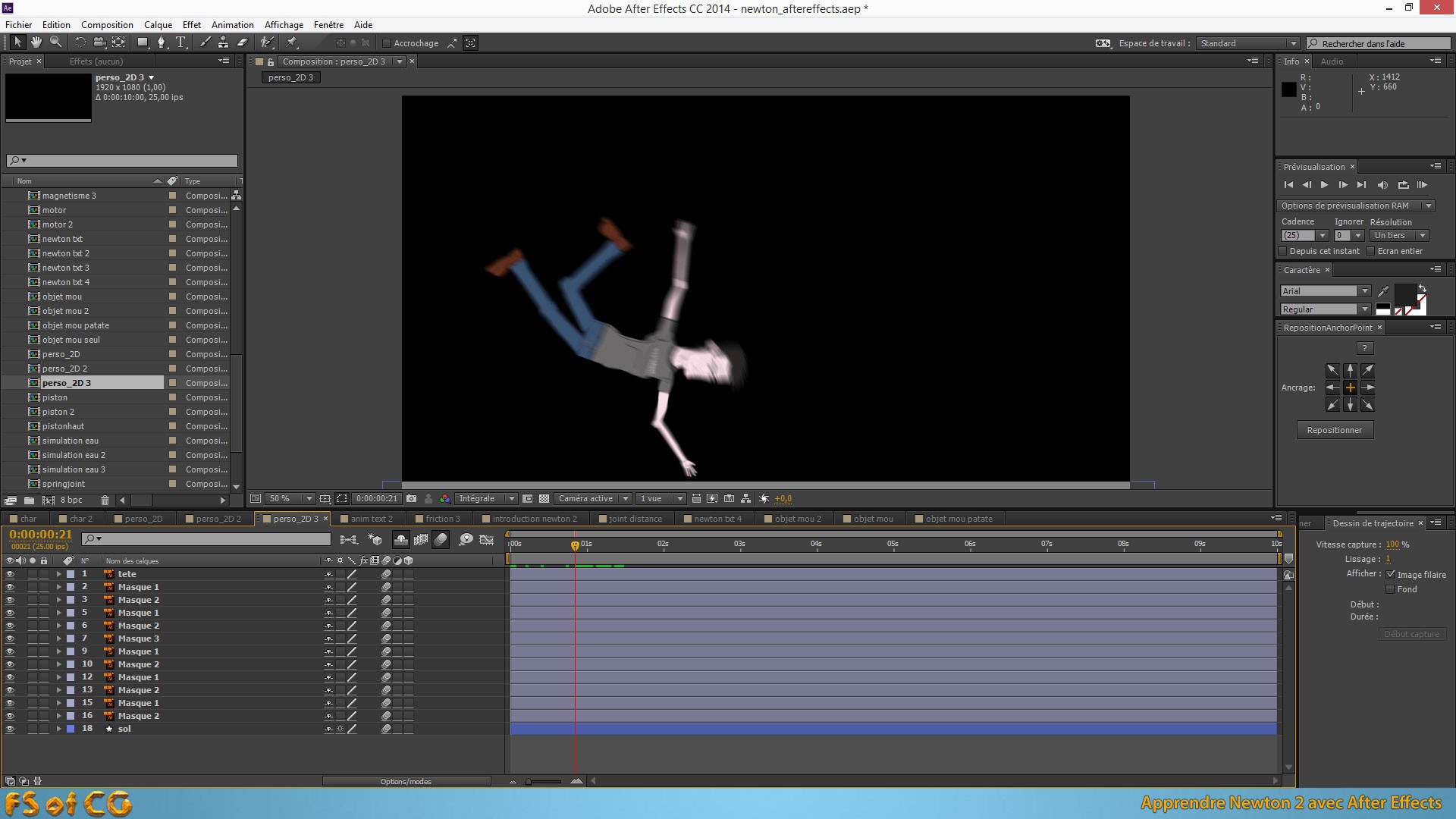Viewport: 1456px width, 819px height.
Task: Click the Rotation tool icon
Action: tap(79, 43)
